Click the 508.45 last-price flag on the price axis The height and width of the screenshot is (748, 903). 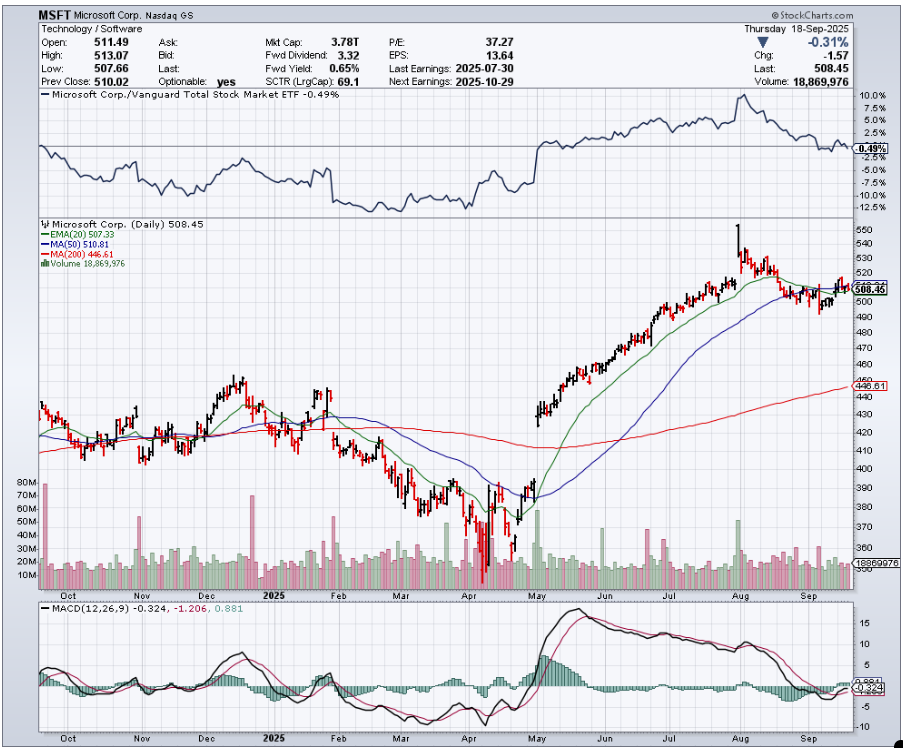coord(871,290)
